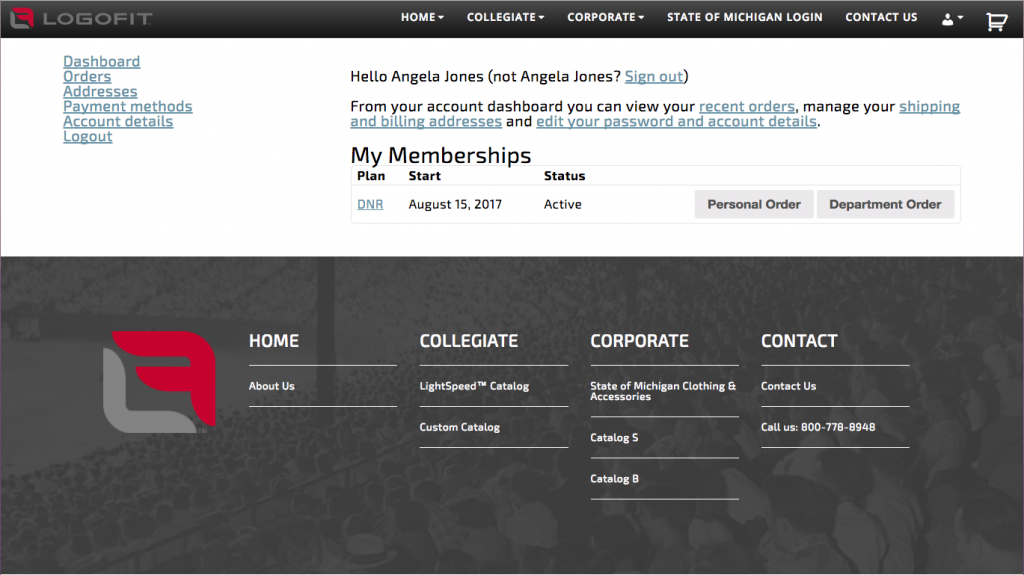Screen dimensions: 1024x575
Task: Open the DNR membership plan link
Action: (x=370, y=204)
